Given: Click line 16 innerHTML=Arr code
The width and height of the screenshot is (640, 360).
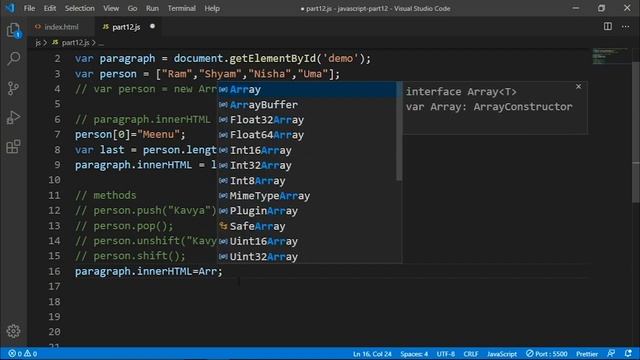Looking at the screenshot, I should (149, 271).
